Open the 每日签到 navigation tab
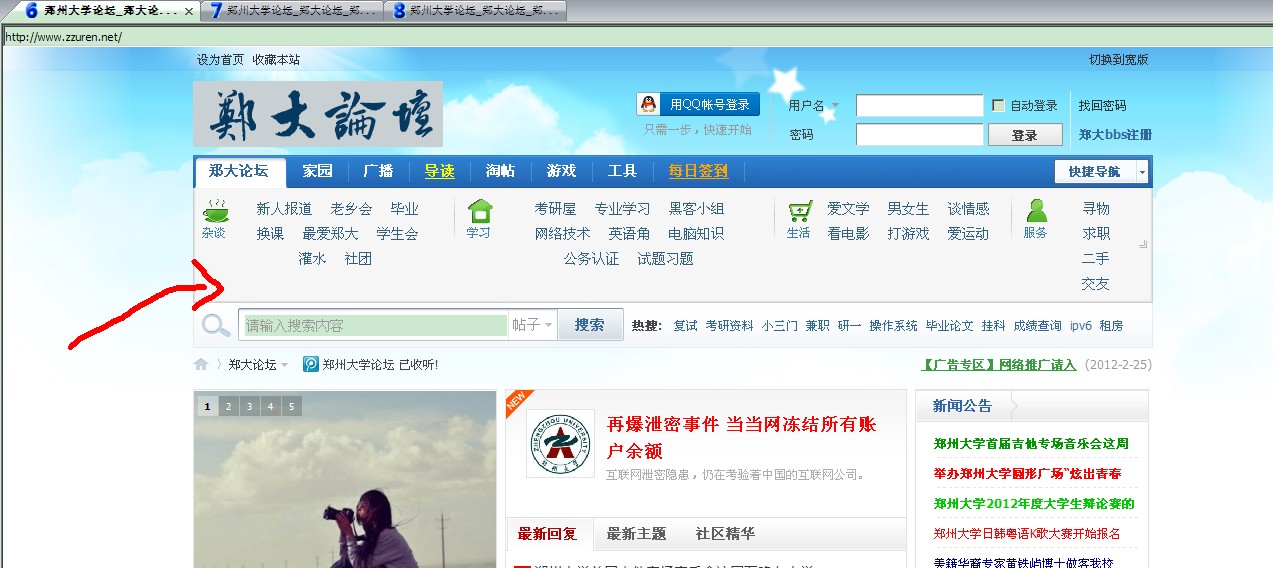This screenshot has height=568, width=1273. tap(698, 171)
